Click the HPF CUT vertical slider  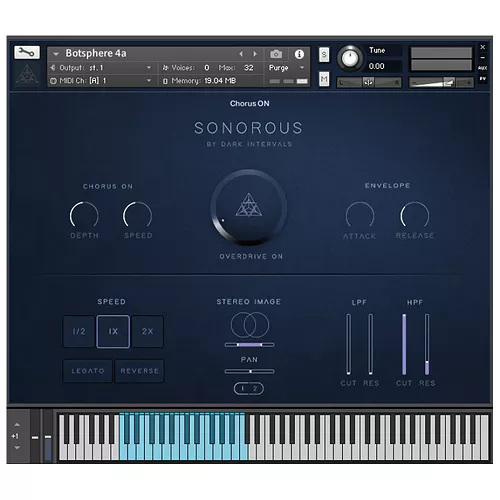click(404, 344)
